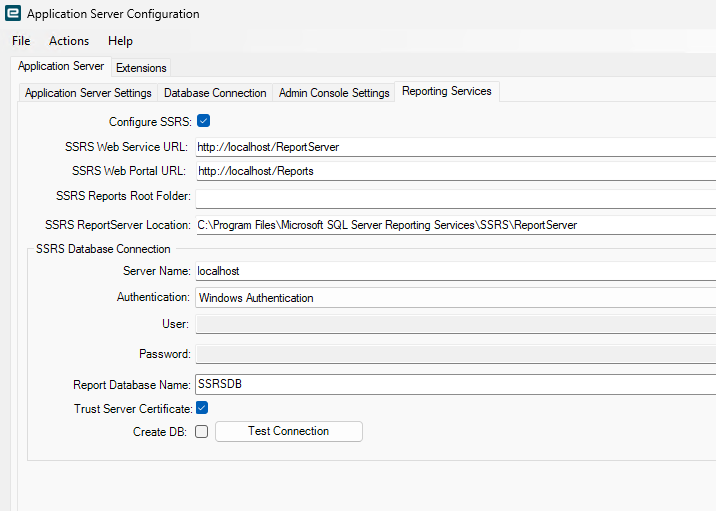Screen dimensions: 716x511
Task: Switch to the Database Connection tab
Action: 215,93
